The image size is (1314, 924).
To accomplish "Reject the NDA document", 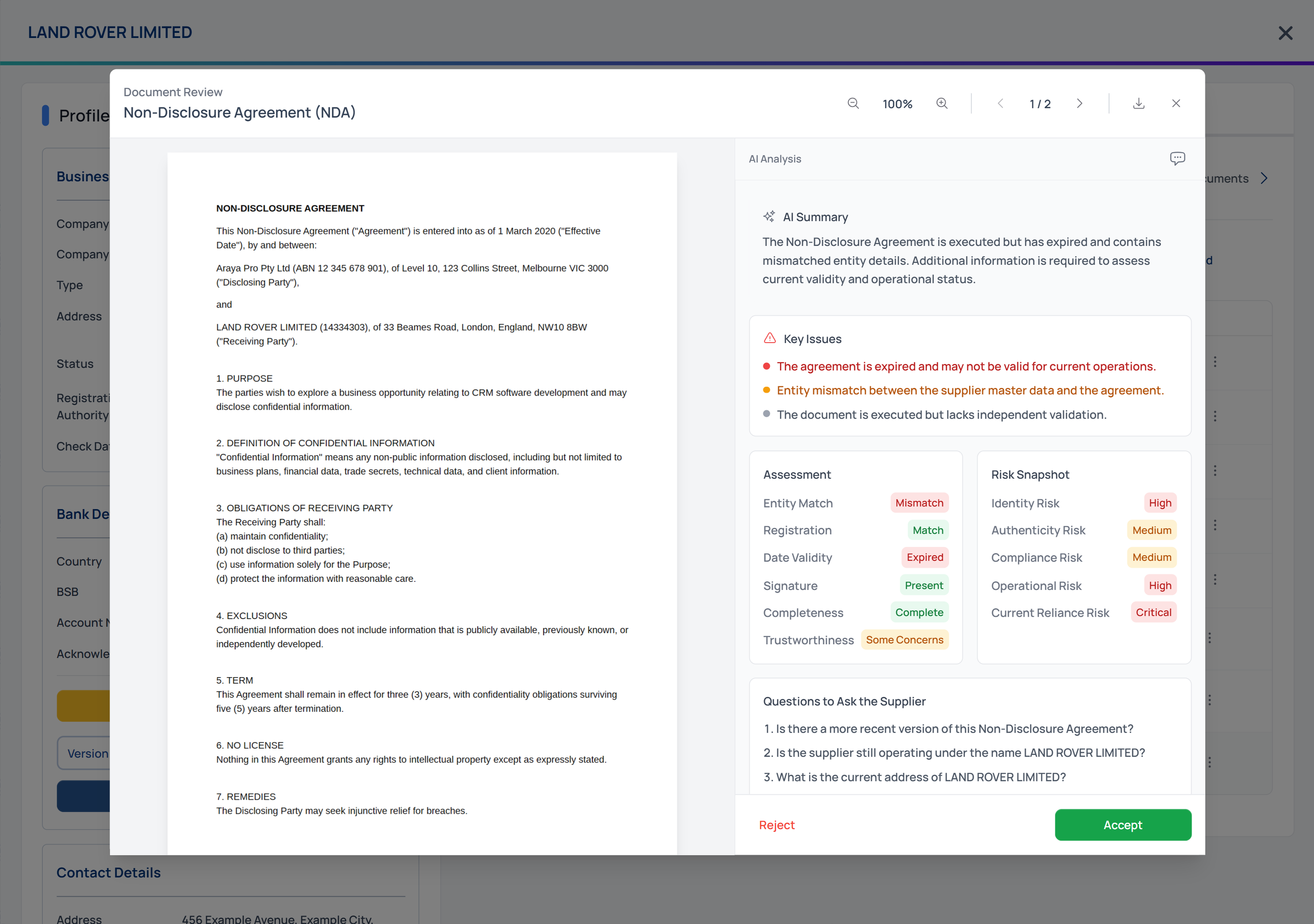I will [777, 825].
